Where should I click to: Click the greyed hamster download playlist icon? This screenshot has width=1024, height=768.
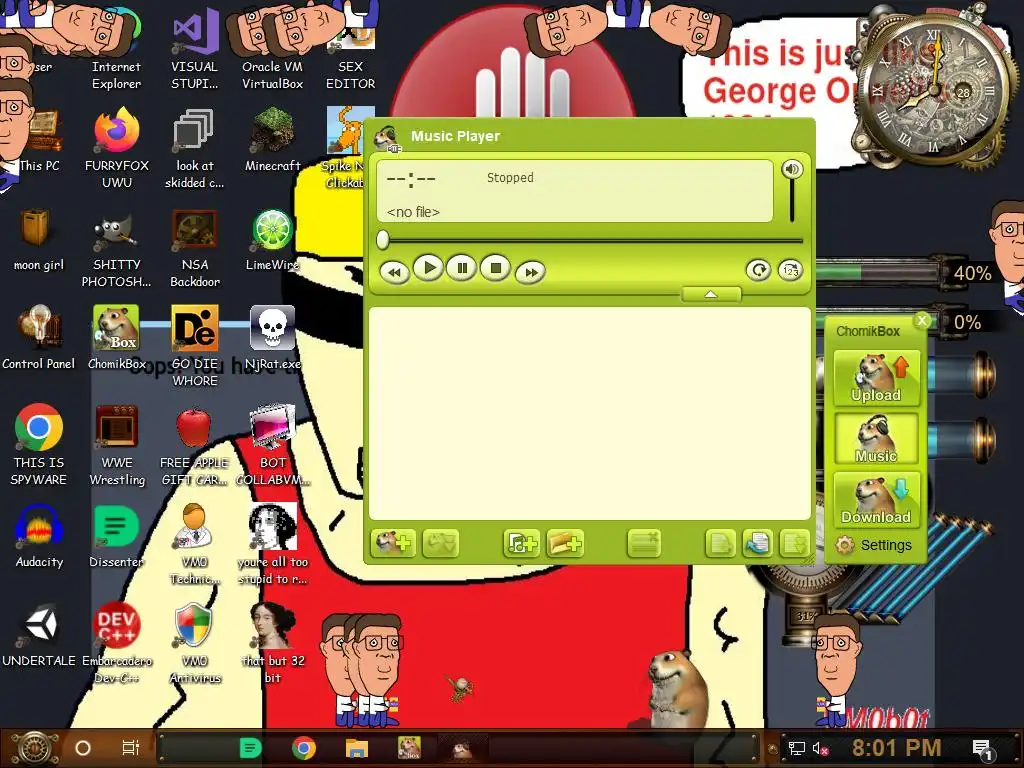[x=441, y=543]
